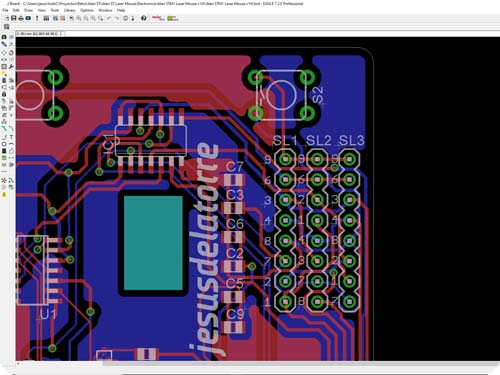Image resolution: width=500 pixels, height=375 pixels.
Task: Select the Circle drawing tool
Action: pos(4,144)
